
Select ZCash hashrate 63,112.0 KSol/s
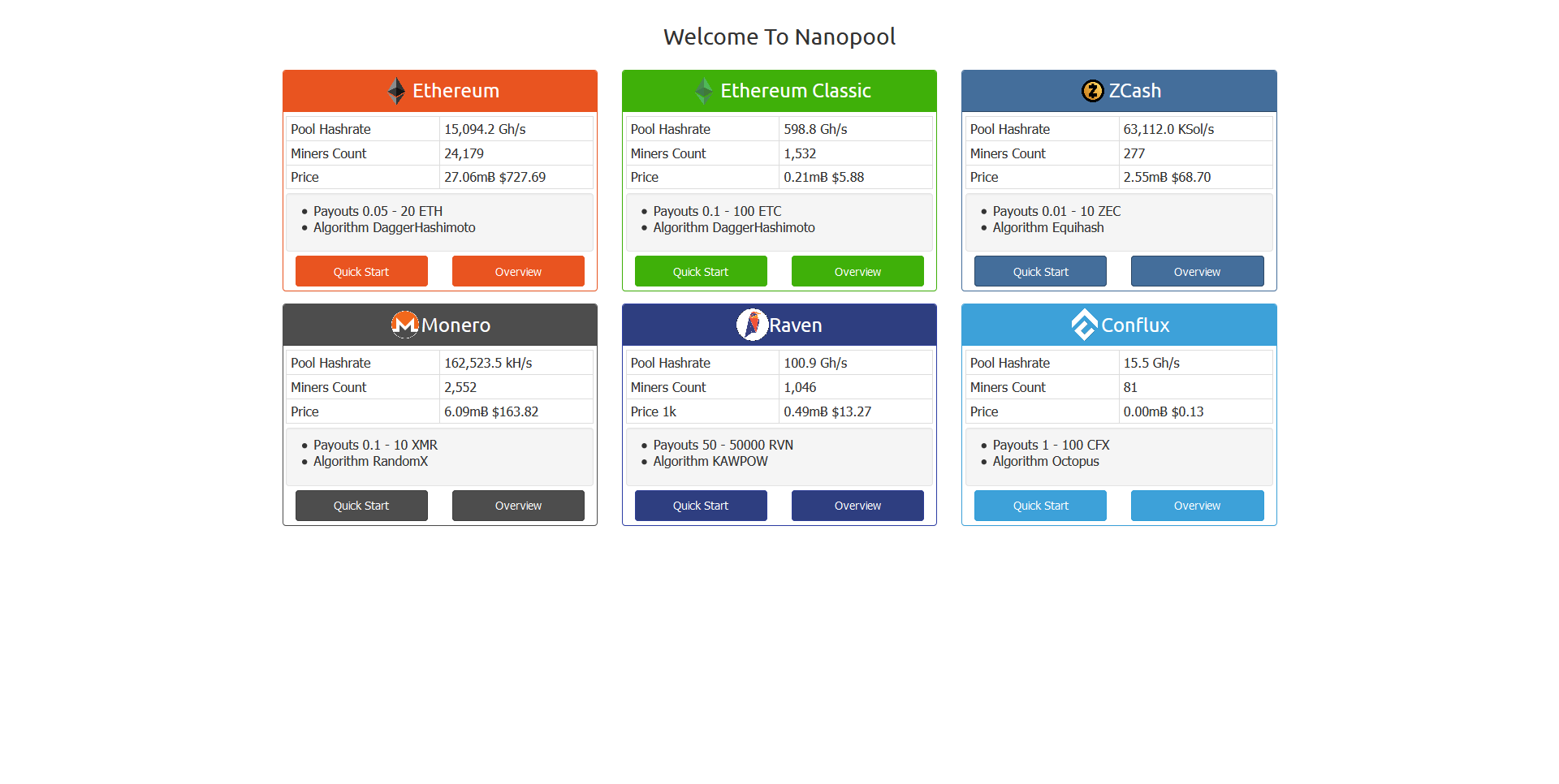[1168, 129]
